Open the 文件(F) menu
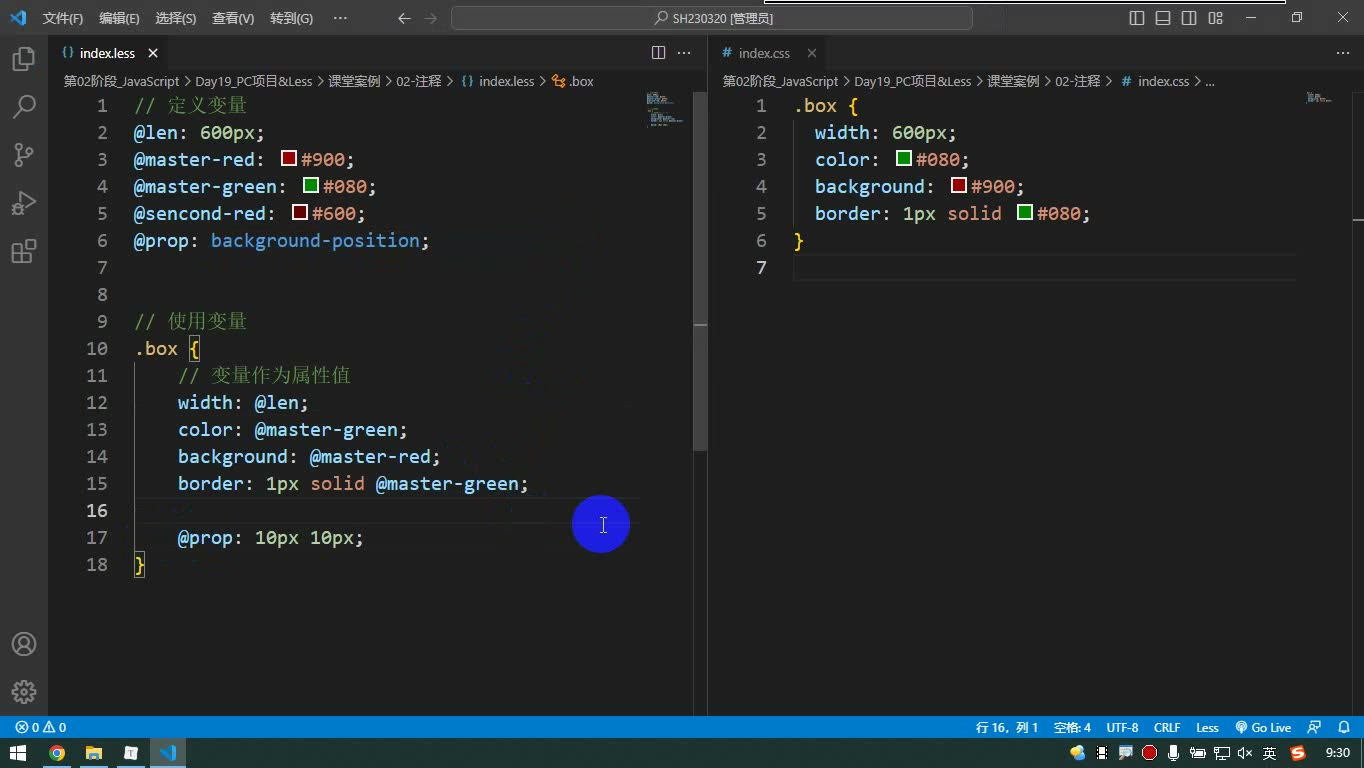Screen dimensions: 1364x768 coord(63,18)
